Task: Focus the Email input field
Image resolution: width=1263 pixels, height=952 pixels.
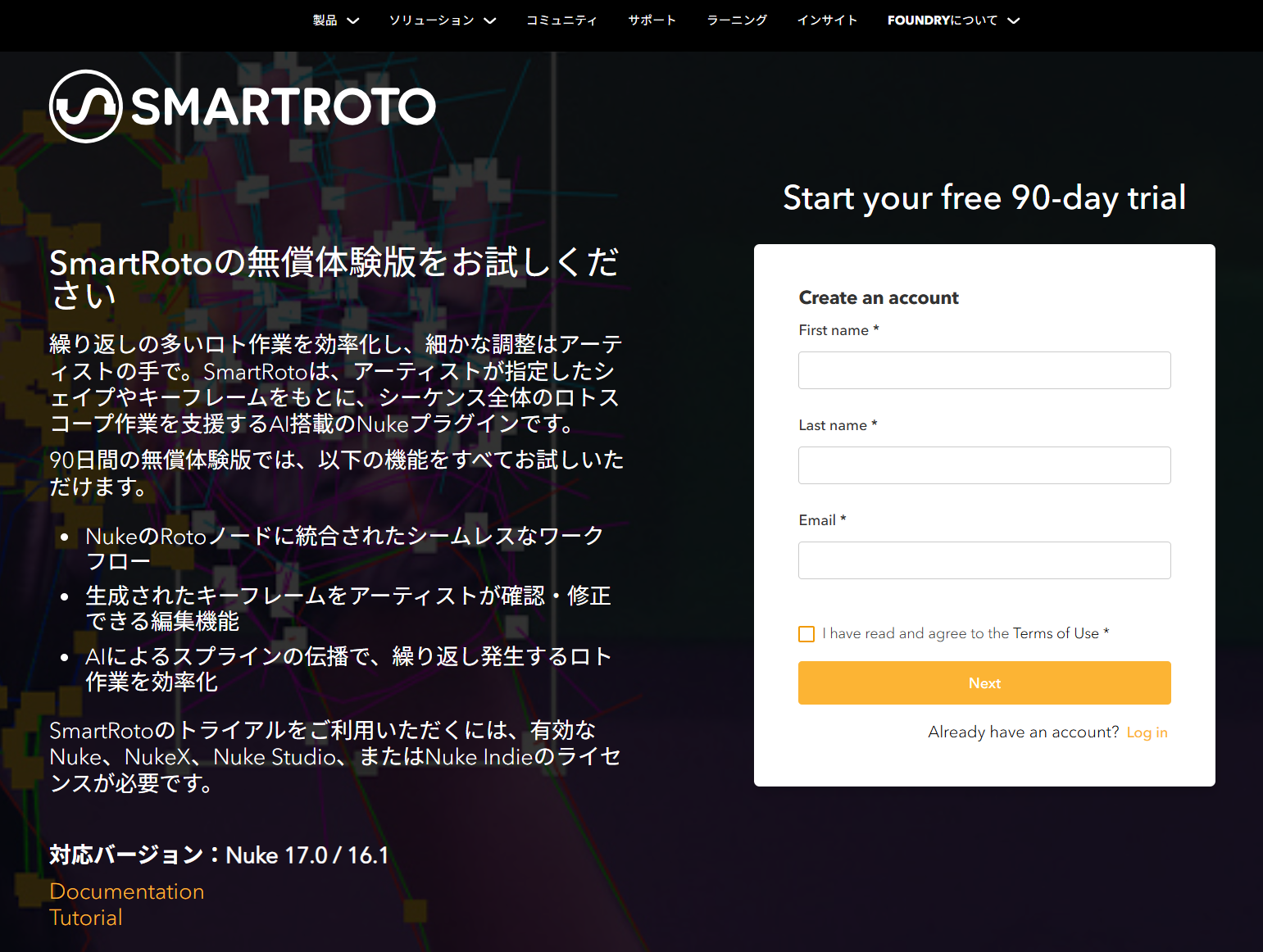Action: [984, 560]
